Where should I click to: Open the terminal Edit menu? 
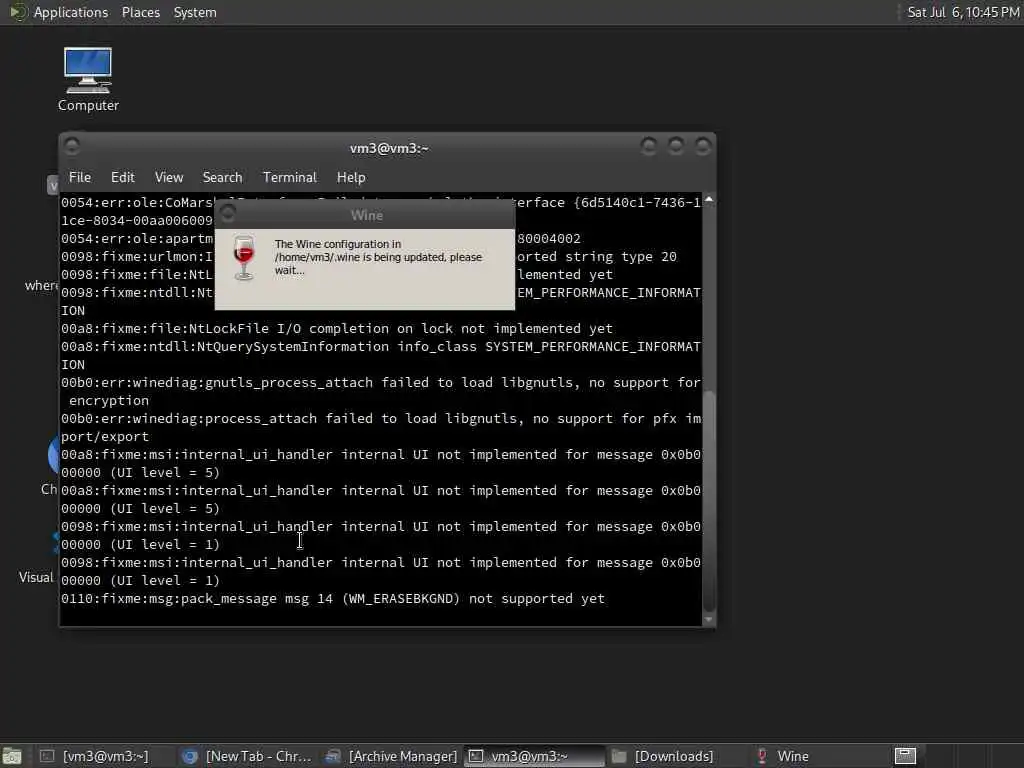coord(122,177)
